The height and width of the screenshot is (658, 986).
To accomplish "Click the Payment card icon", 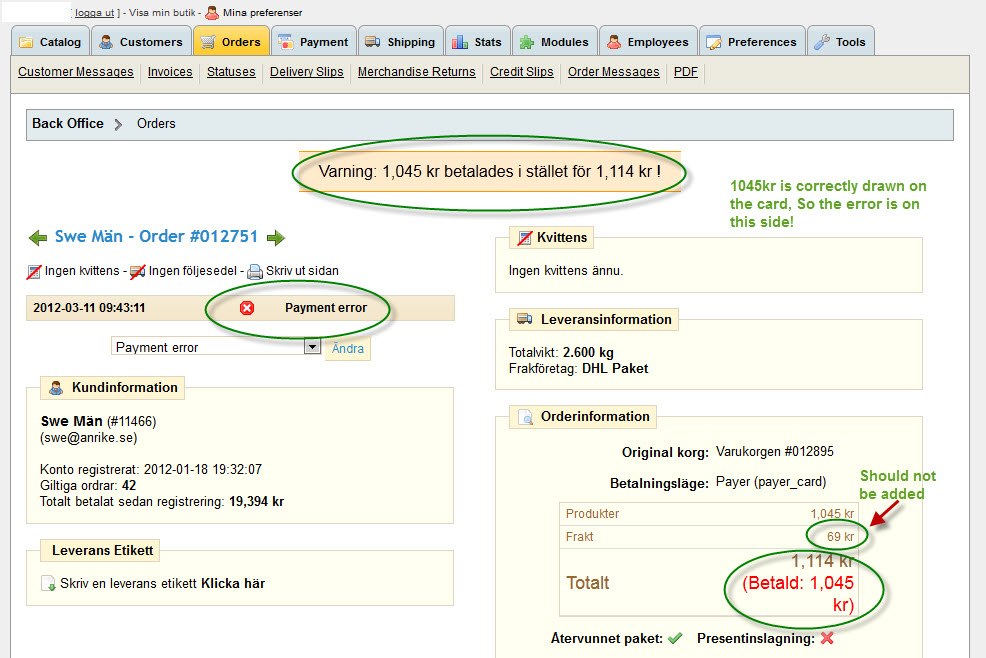I will click(285, 42).
